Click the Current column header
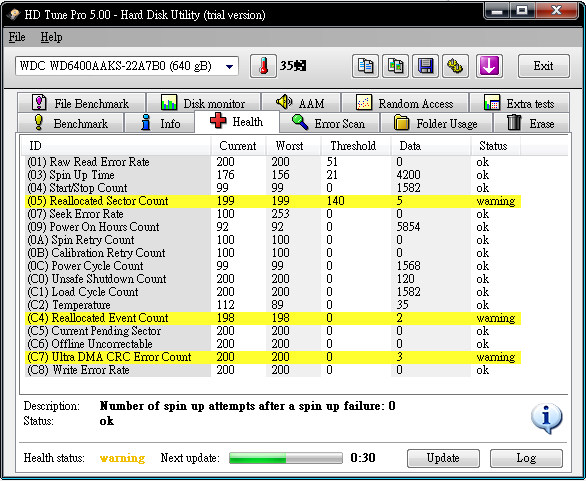Viewport: 586px width, 481px height. (238, 146)
